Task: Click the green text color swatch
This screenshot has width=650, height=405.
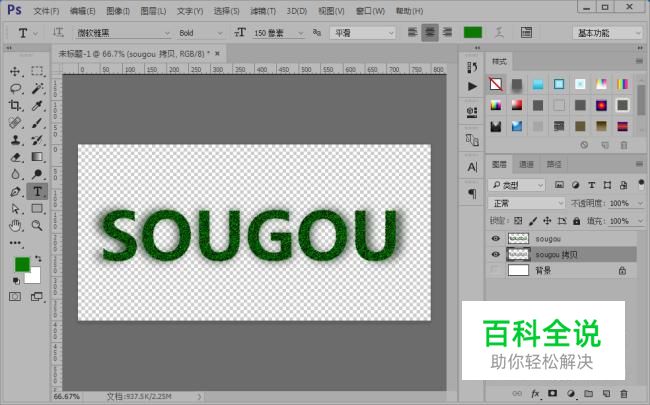Action: click(473, 32)
